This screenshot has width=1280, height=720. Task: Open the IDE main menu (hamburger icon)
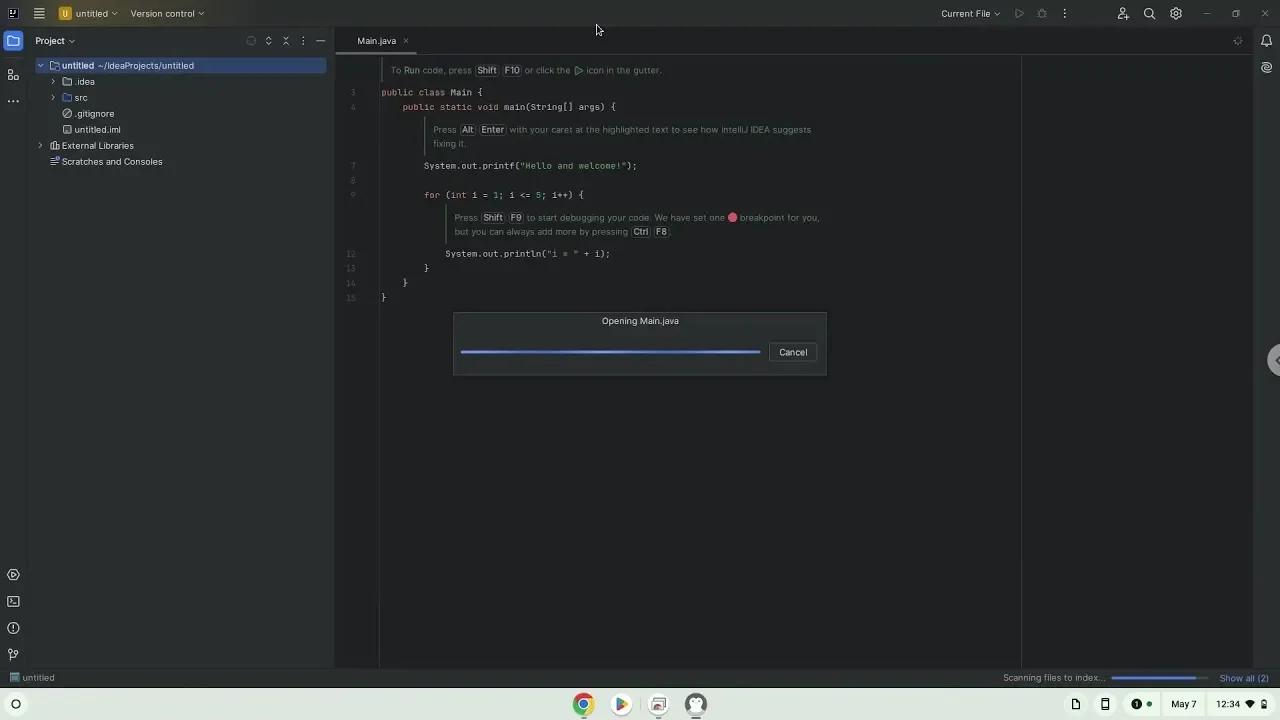pos(38,13)
